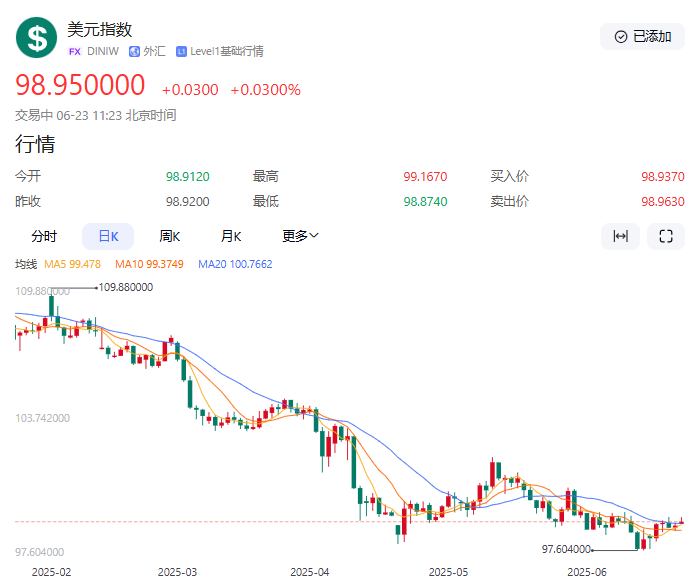This screenshot has height=585, width=697.
Task: Click the green dollar sign logo
Action: pos(36,38)
